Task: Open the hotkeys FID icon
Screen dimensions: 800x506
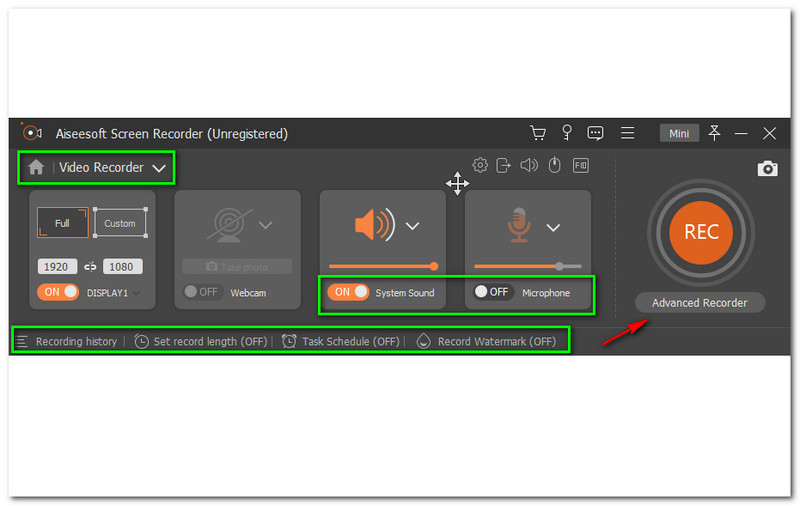Action: pos(581,165)
